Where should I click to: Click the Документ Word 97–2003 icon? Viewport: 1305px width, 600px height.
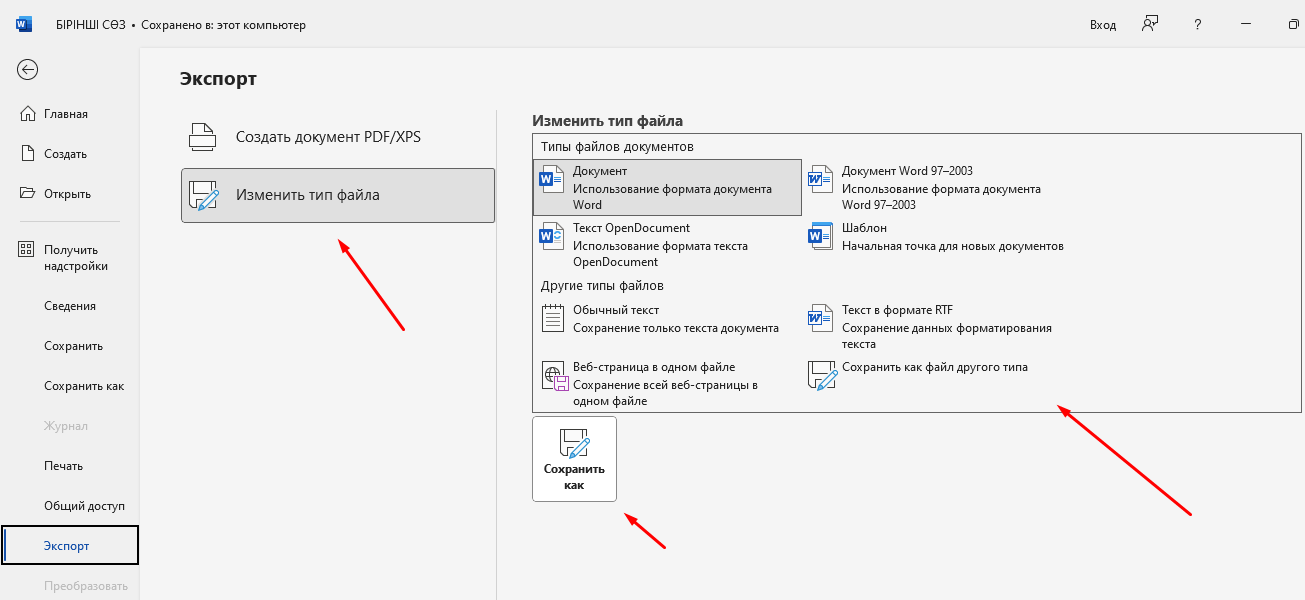pos(821,179)
